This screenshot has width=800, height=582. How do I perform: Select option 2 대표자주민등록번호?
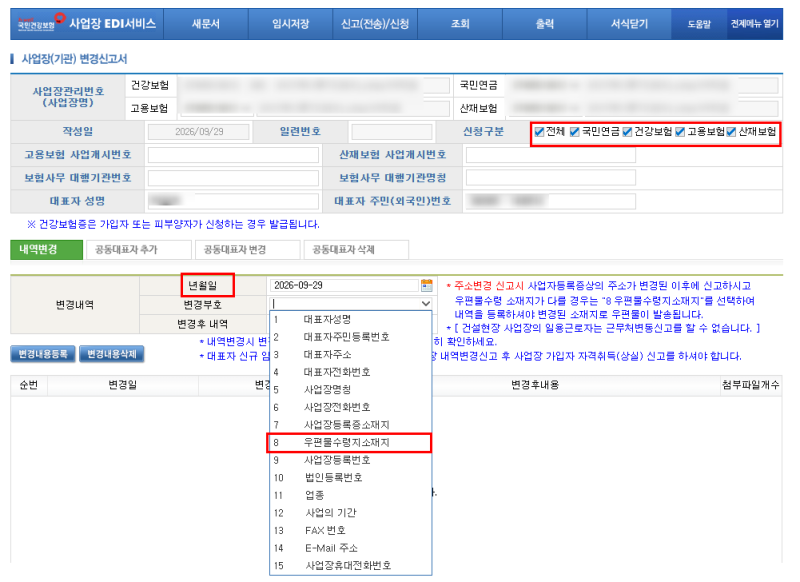click(351, 337)
